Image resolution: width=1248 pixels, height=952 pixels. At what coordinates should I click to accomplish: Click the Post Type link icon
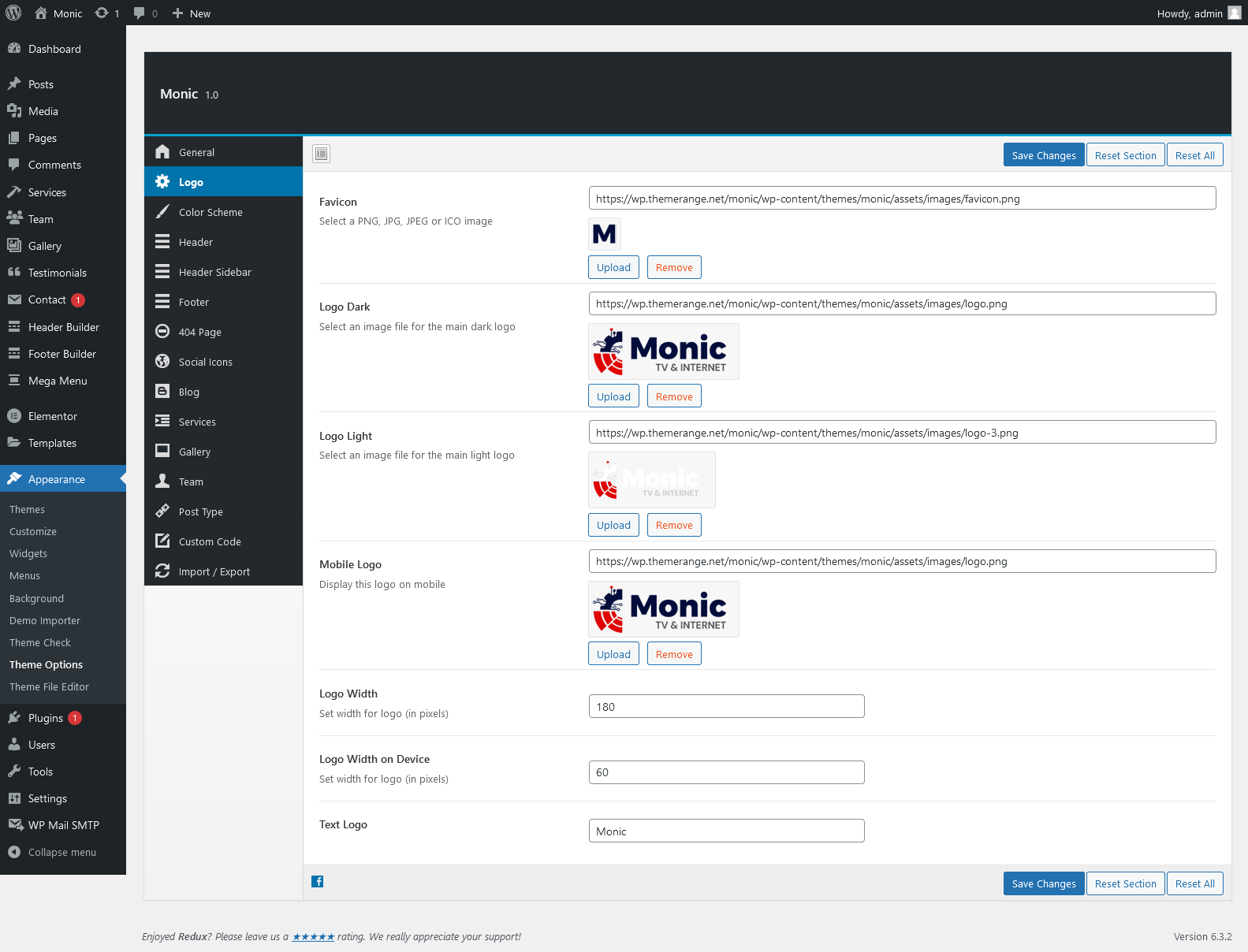click(162, 511)
